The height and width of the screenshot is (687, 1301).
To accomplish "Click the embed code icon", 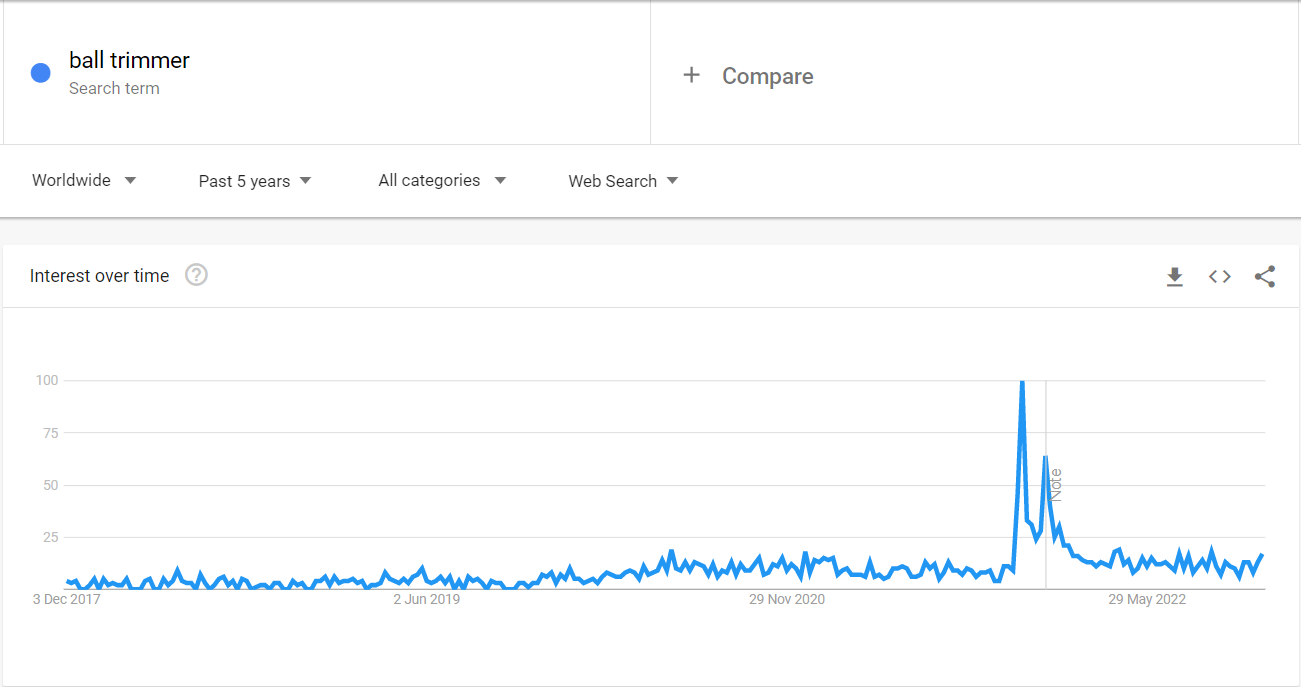I will tap(1220, 277).
